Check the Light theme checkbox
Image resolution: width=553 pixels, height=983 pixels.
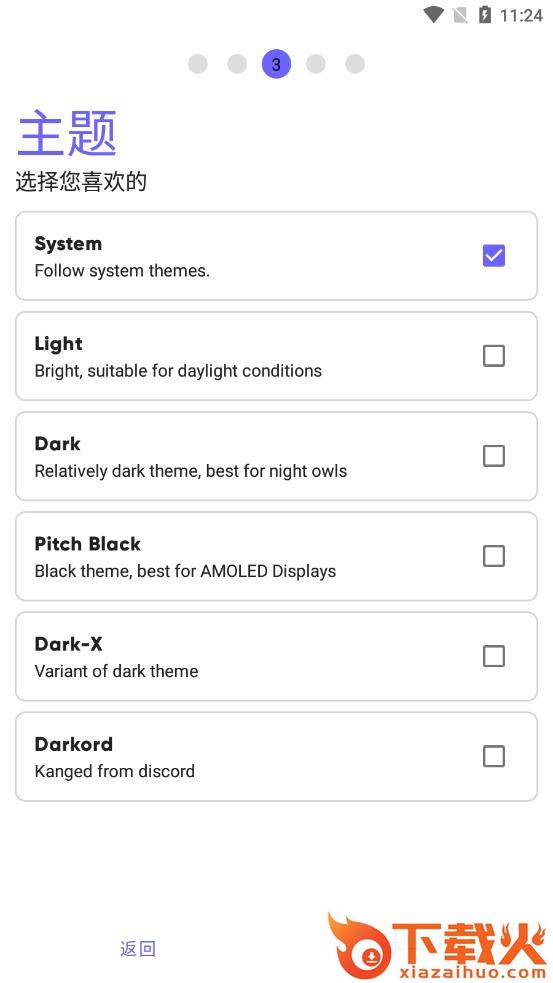pyautogui.click(x=493, y=356)
